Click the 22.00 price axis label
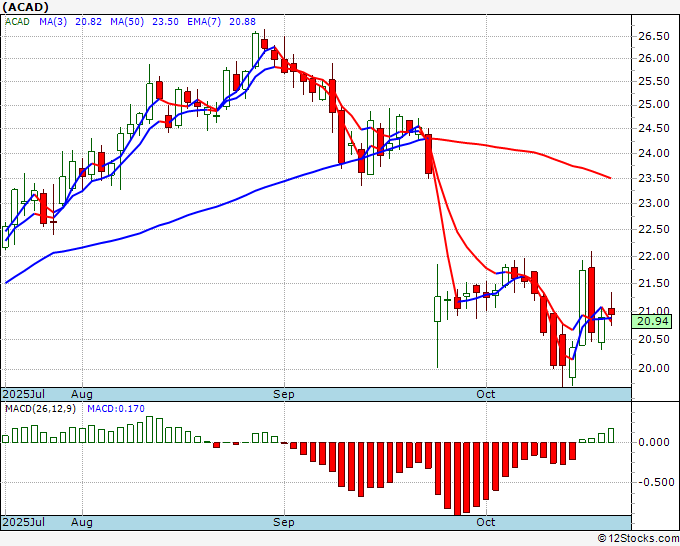 pos(654,256)
